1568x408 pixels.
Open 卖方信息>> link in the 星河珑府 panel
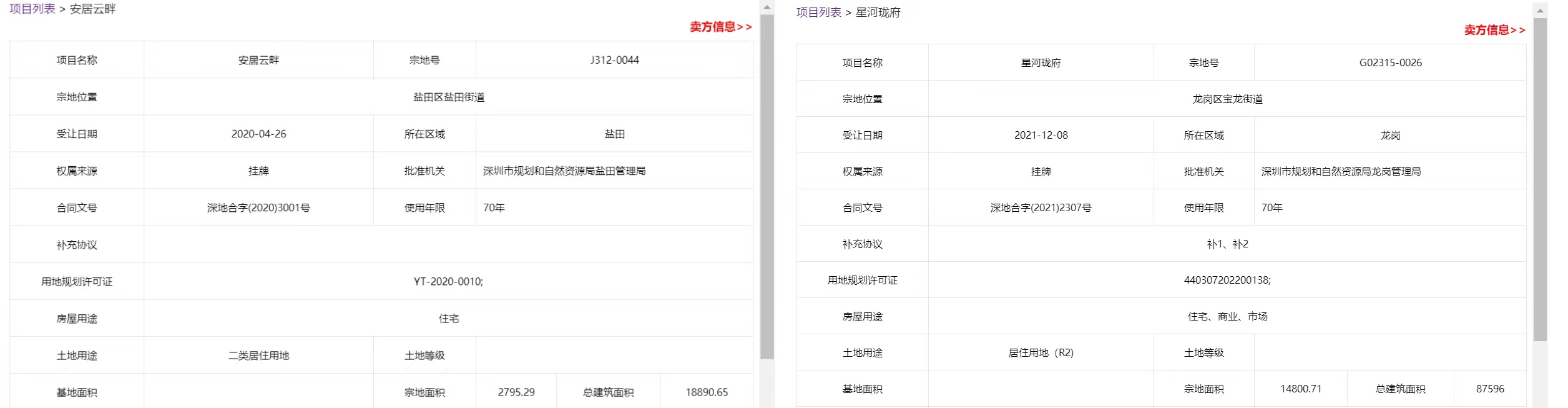(1494, 30)
